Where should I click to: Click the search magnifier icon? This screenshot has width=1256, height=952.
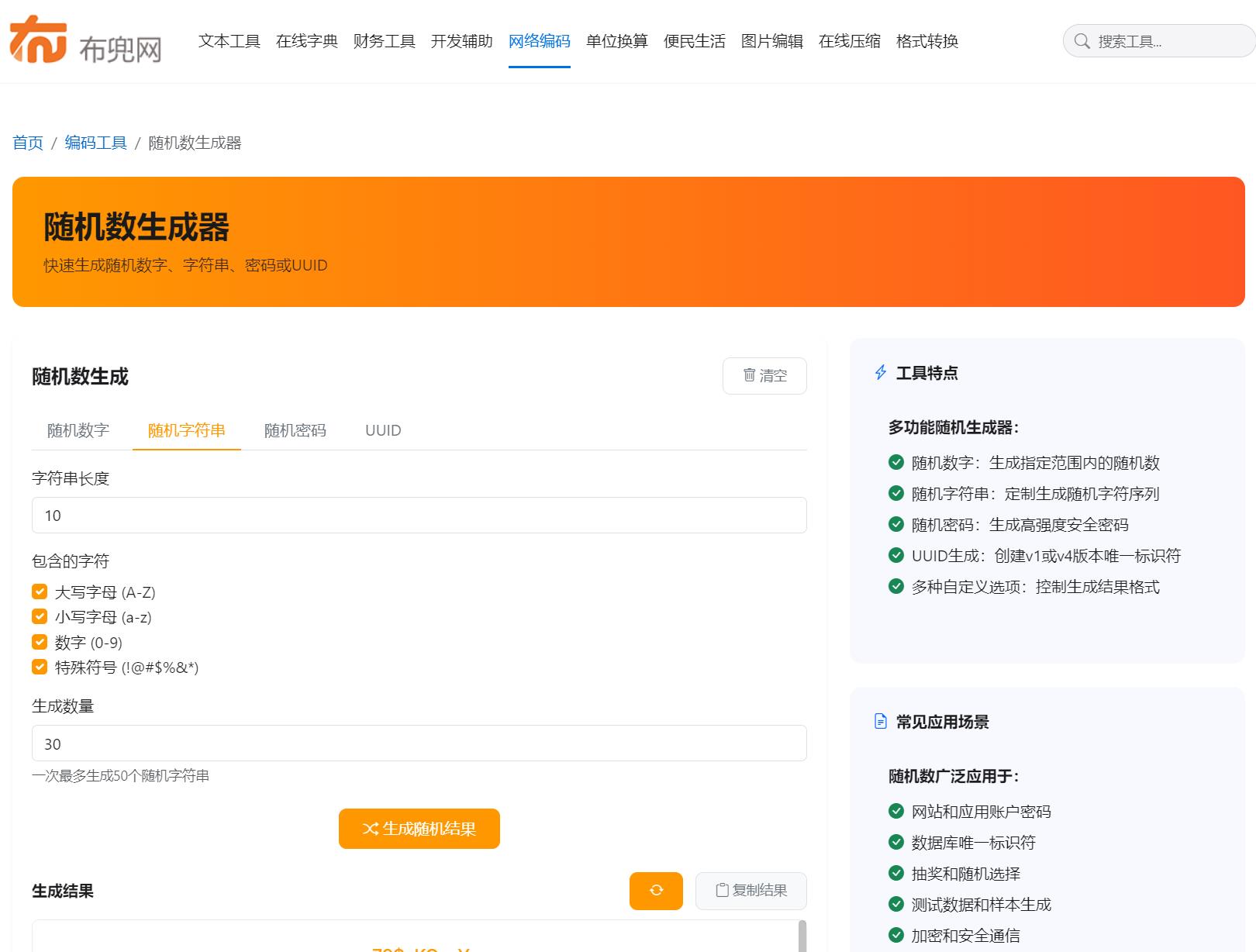pos(1083,42)
